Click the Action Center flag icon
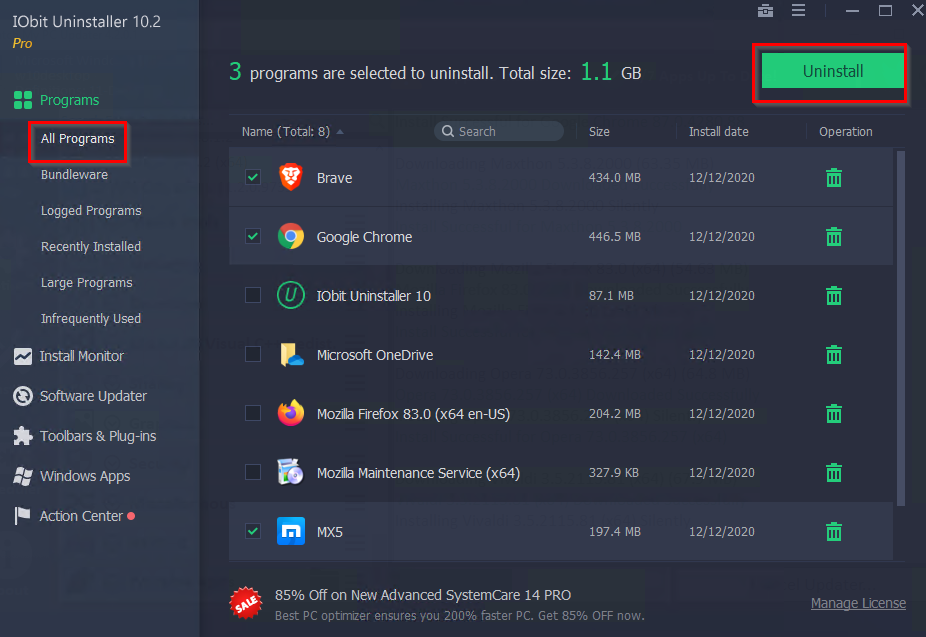The height and width of the screenshot is (637, 926). pos(22,516)
